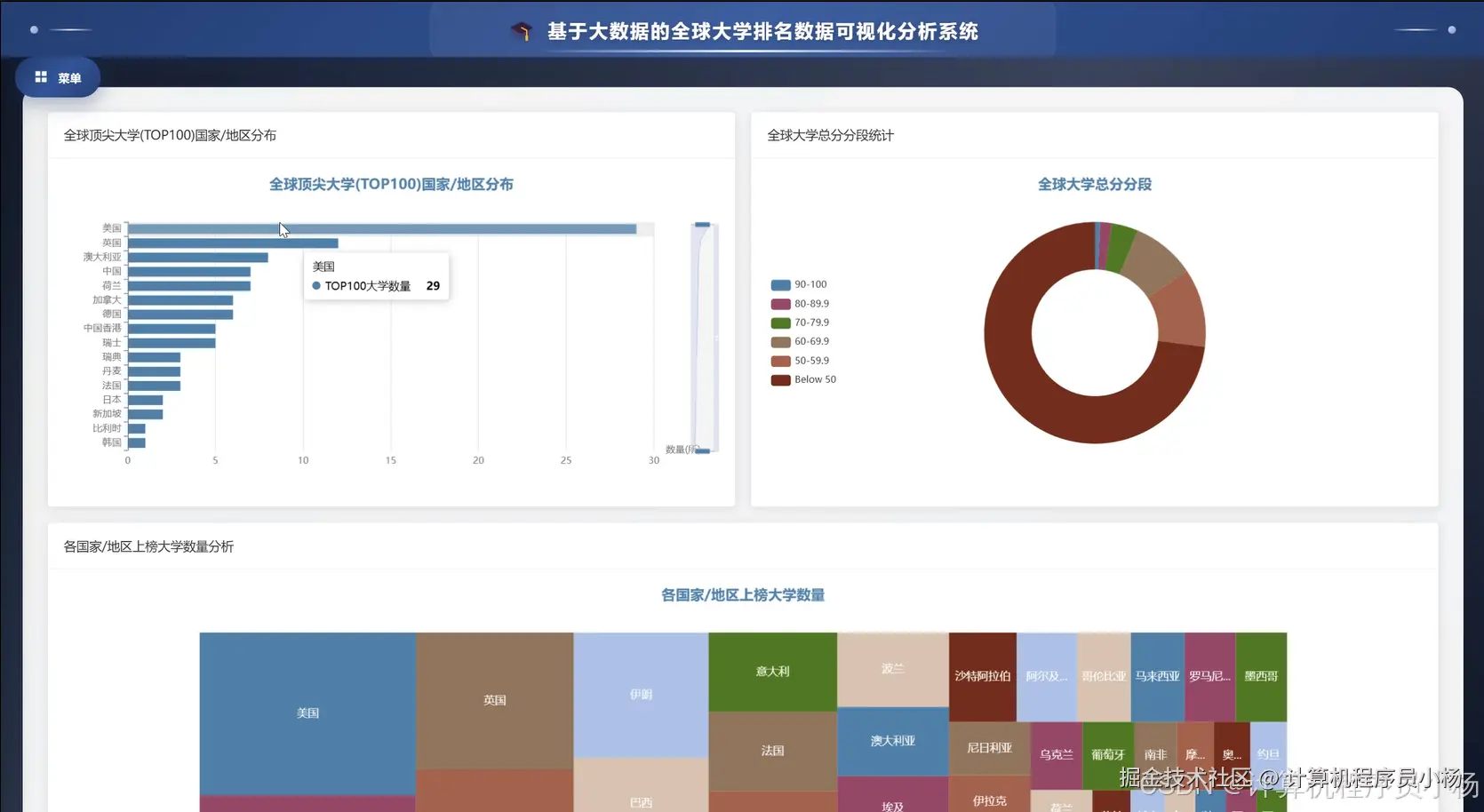
Task: Click the 瑞士 bar in the TOP100 bar chart
Action: (172, 343)
